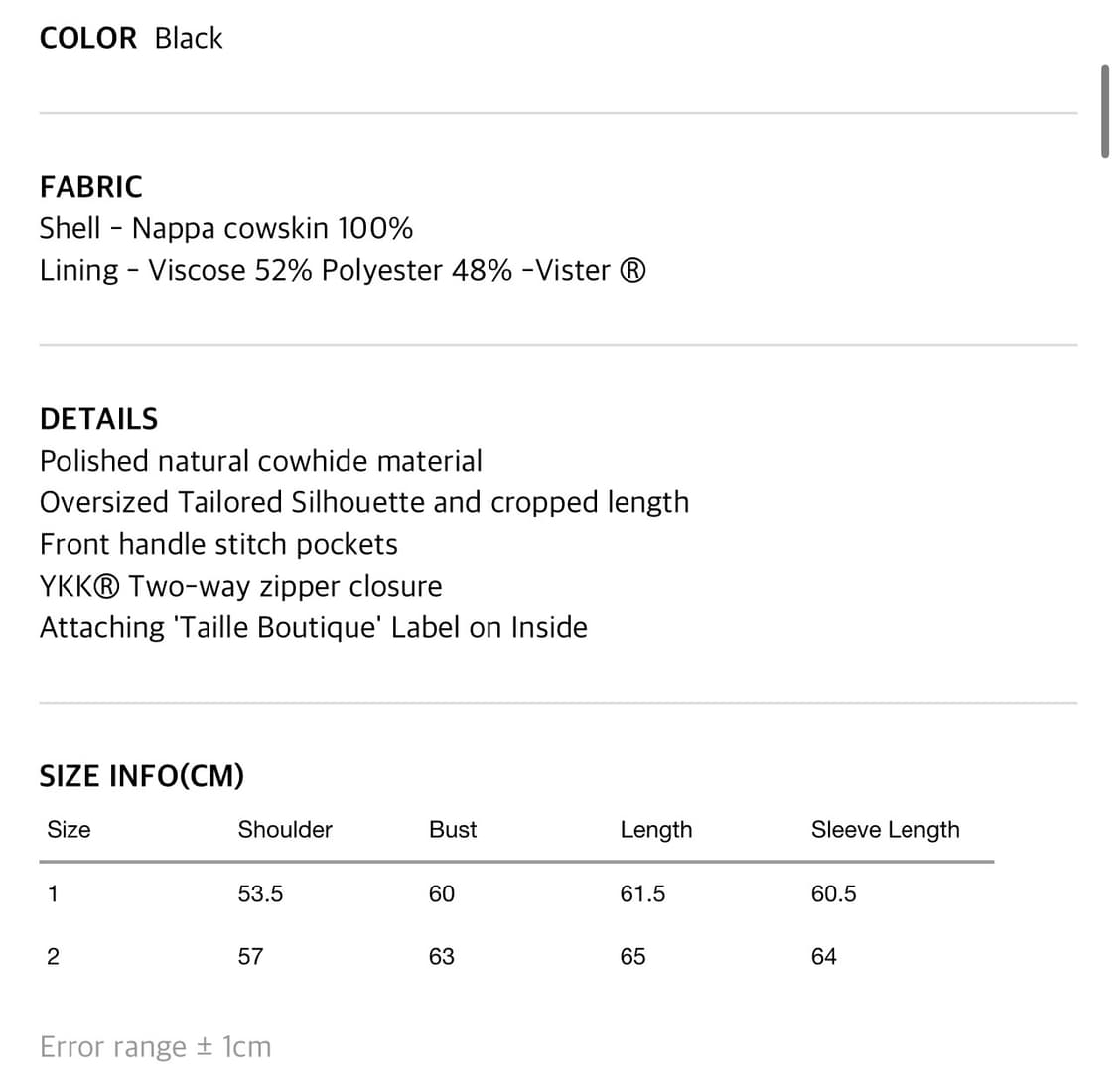
Task: Click Front handle stitch pockets line
Action: [218, 544]
